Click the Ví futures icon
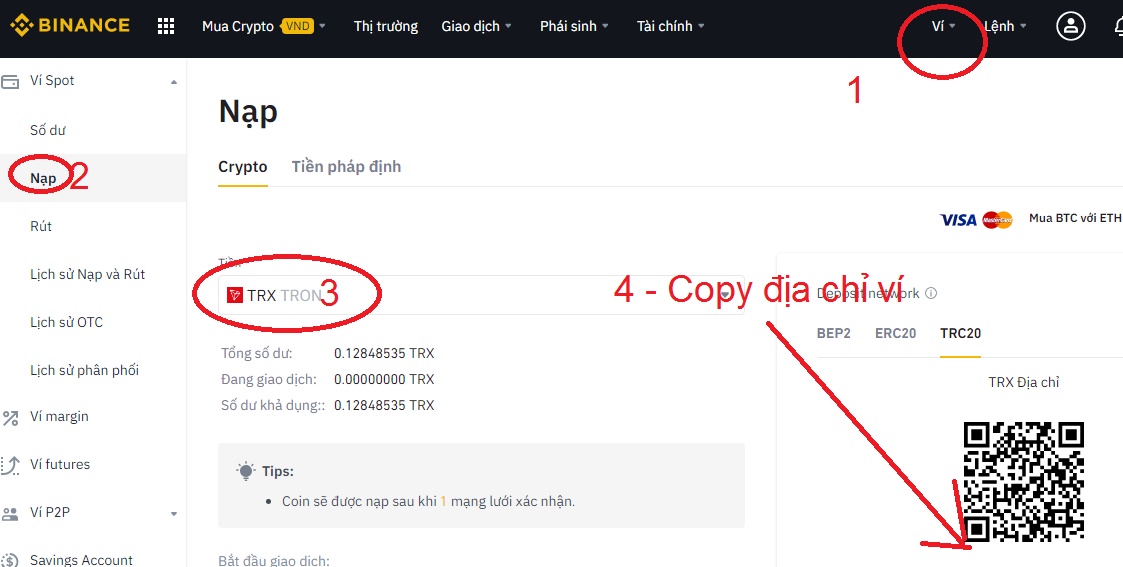This screenshot has width=1123, height=567. [10, 465]
